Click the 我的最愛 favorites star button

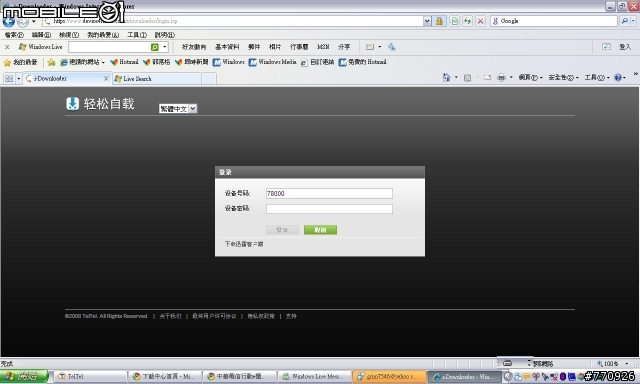tap(20, 62)
